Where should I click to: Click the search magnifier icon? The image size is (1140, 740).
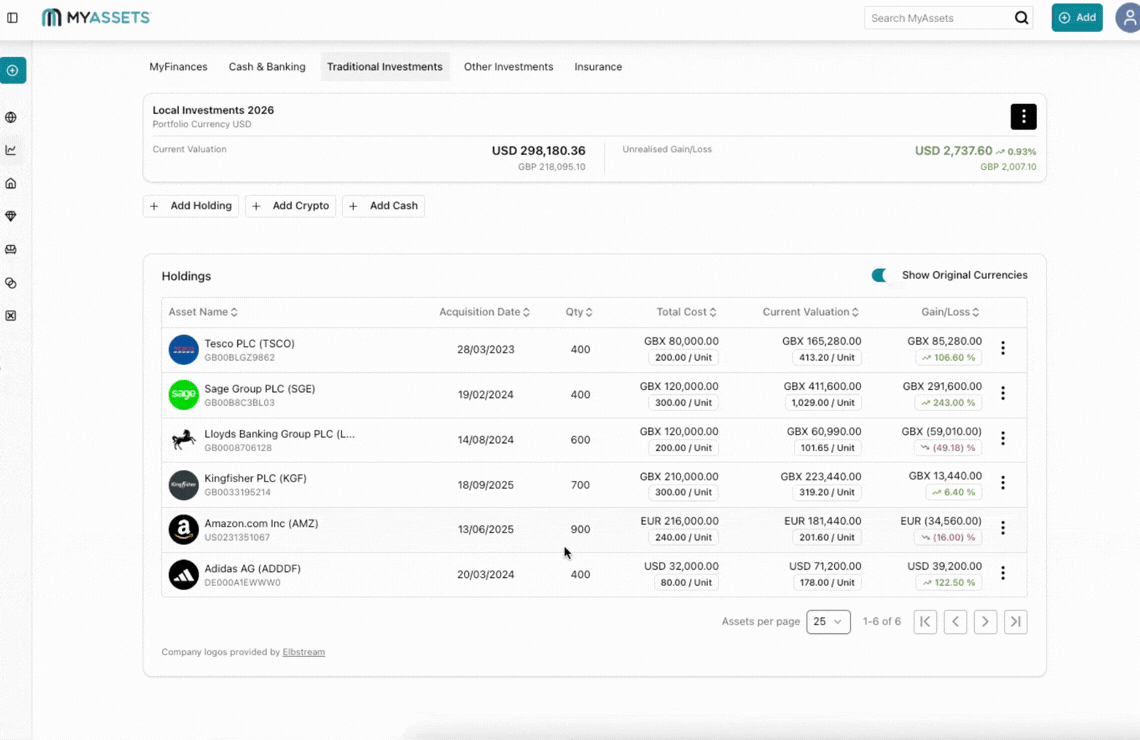1021,17
